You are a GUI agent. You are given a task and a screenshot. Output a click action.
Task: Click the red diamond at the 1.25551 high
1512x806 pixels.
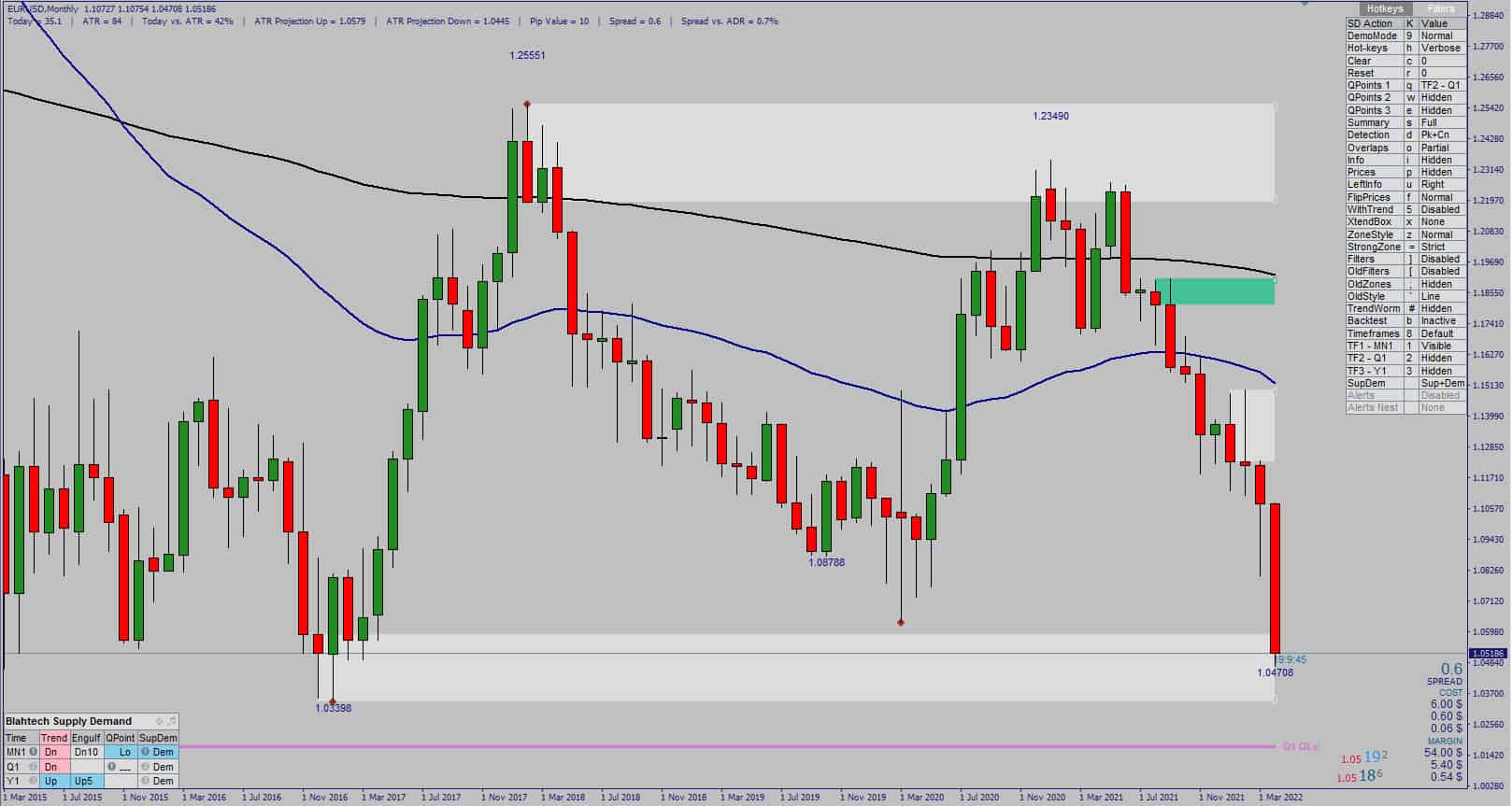tap(527, 104)
